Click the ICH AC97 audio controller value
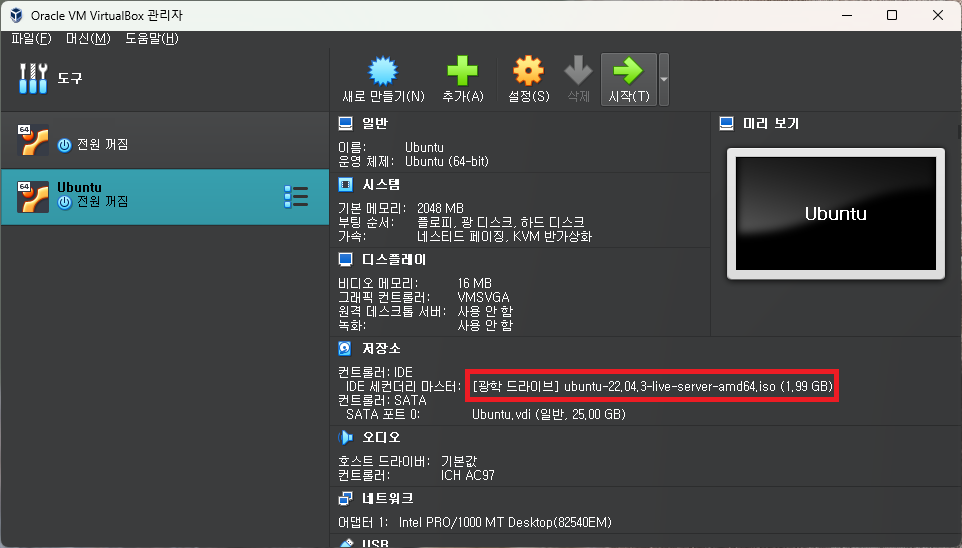Image resolution: width=962 pixels, height=548 pixels. point(468,475)
